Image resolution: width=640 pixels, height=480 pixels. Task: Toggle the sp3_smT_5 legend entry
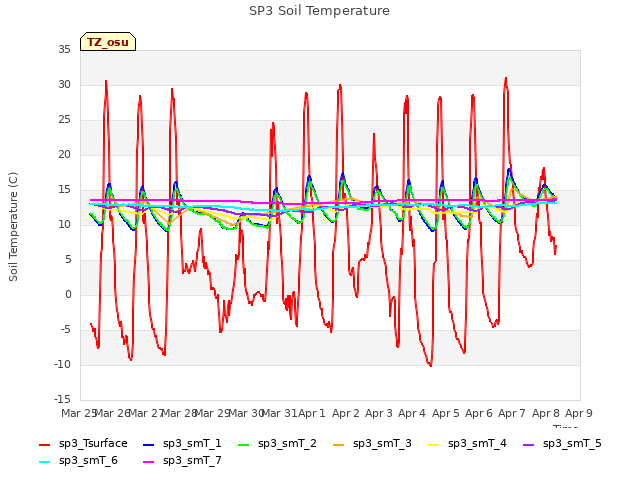pos(562,444)
